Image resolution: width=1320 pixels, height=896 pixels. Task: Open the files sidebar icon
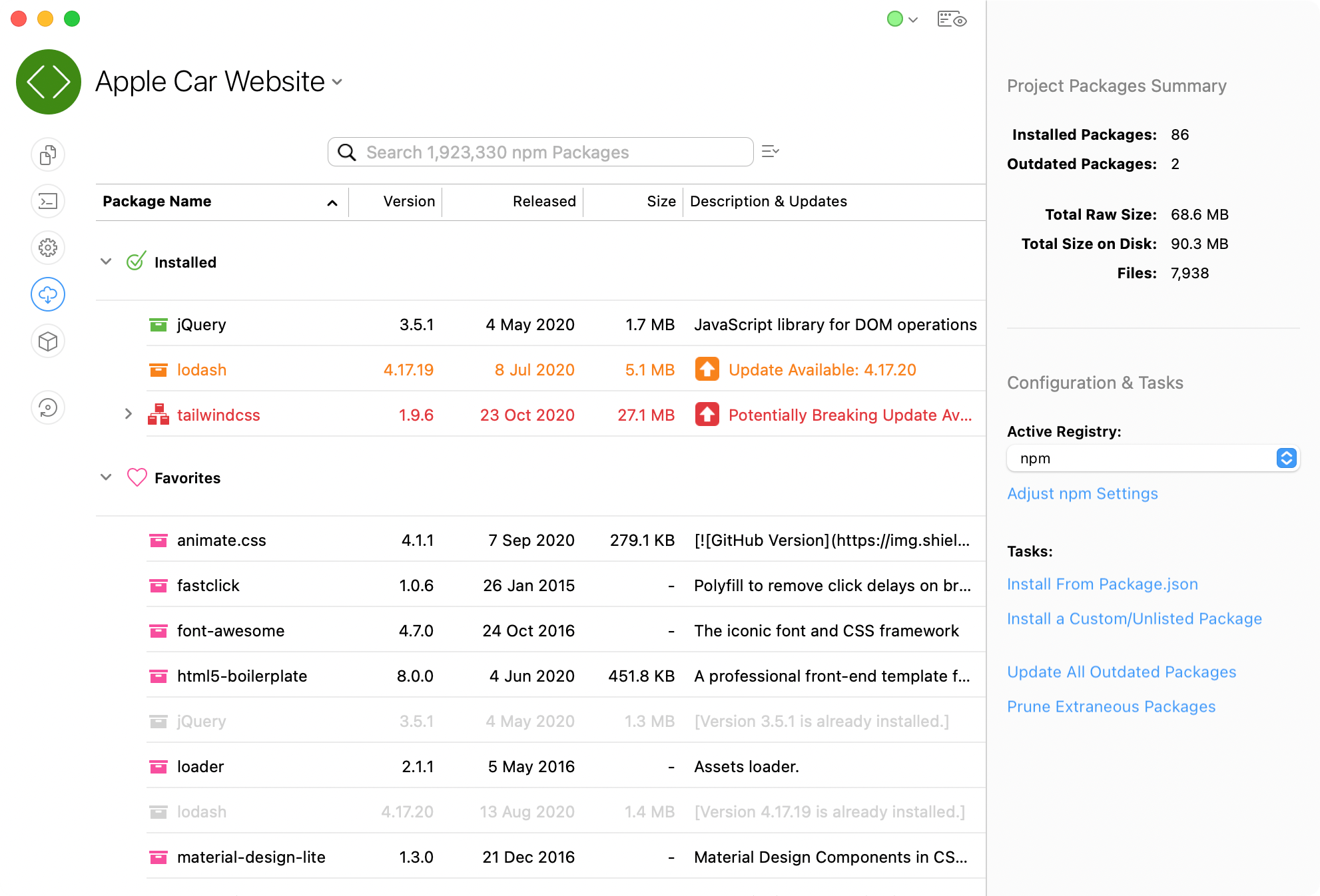(x=48, y=155)
